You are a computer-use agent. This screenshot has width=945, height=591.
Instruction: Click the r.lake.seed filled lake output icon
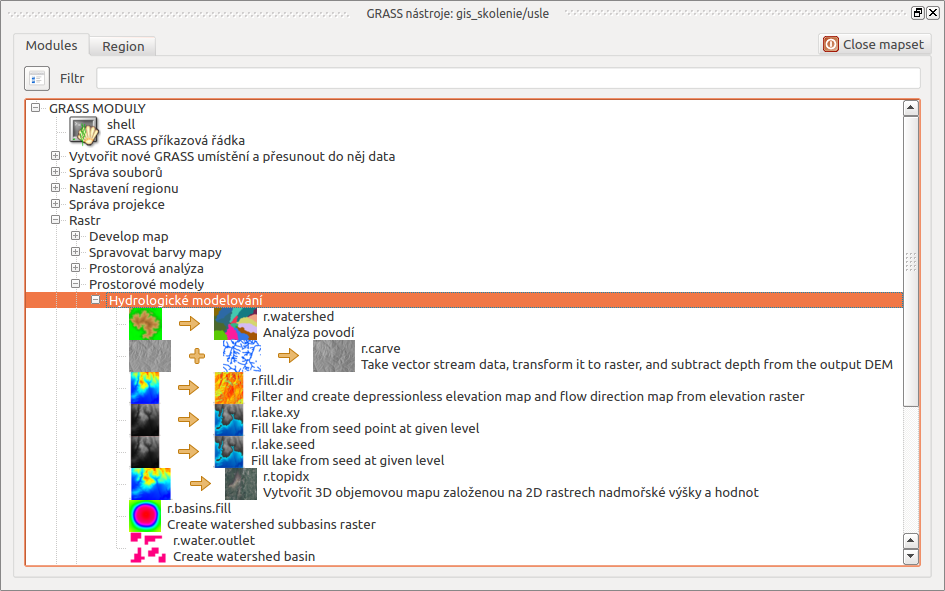(229, 452)
